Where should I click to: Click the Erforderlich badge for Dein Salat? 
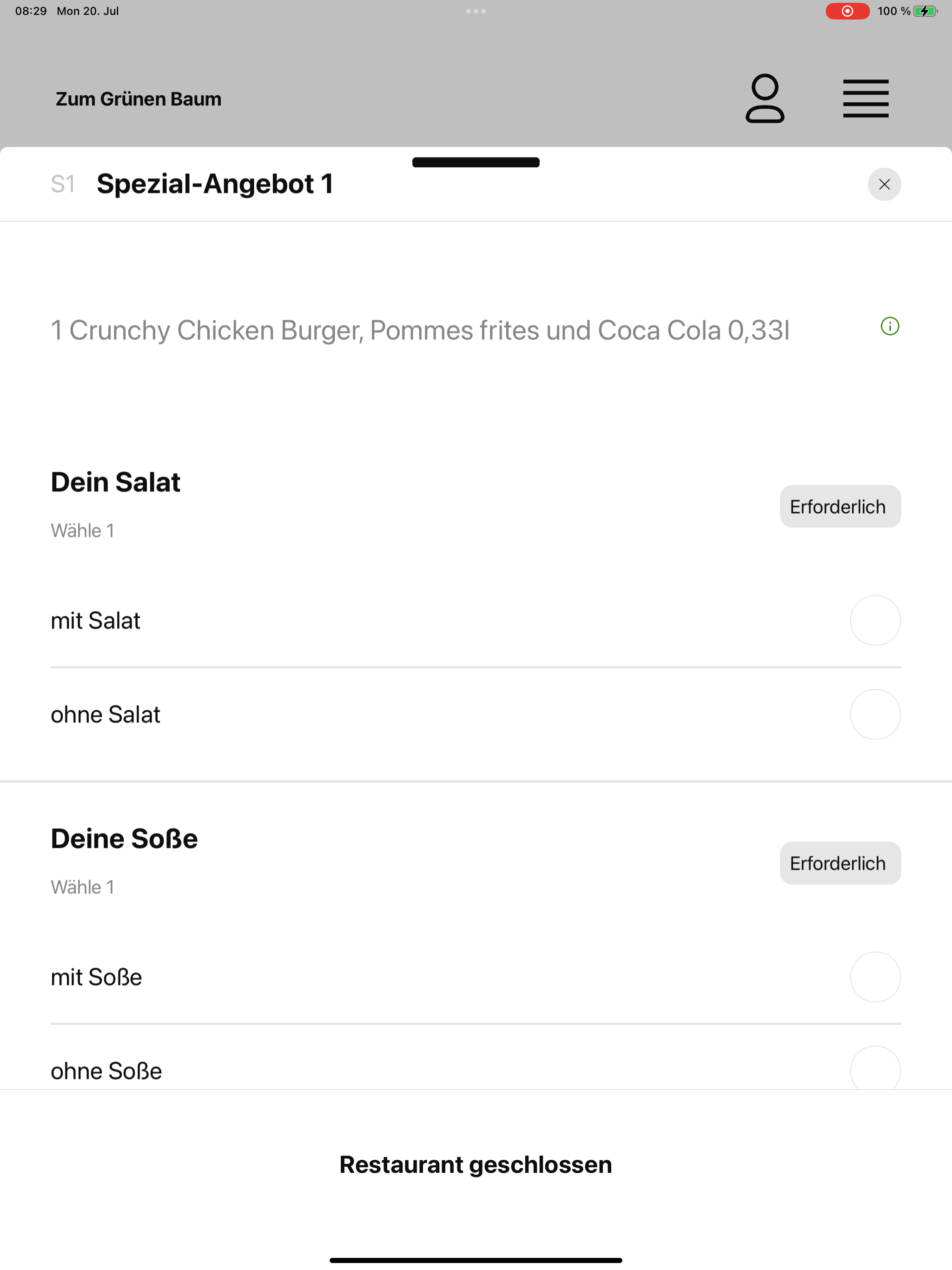pyautogui.click(x=840, y=506)
